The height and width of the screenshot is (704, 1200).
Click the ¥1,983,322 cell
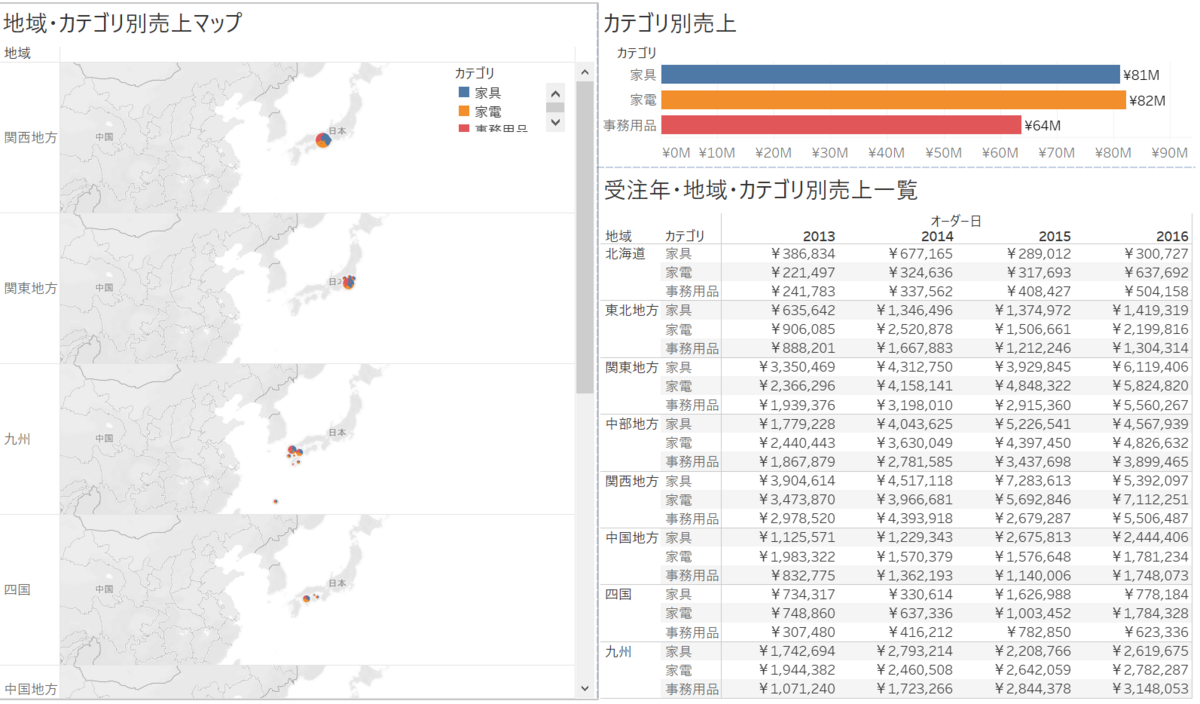coord(796,557)
